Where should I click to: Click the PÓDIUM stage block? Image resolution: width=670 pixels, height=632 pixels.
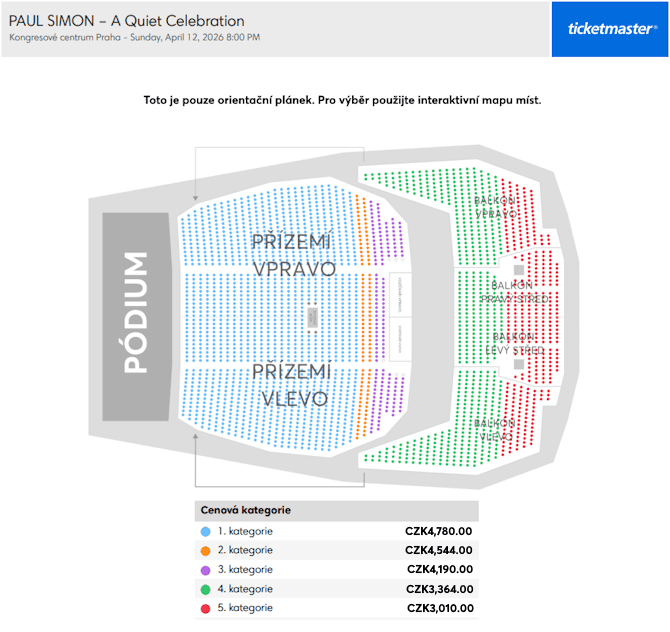tap(136, 317)
